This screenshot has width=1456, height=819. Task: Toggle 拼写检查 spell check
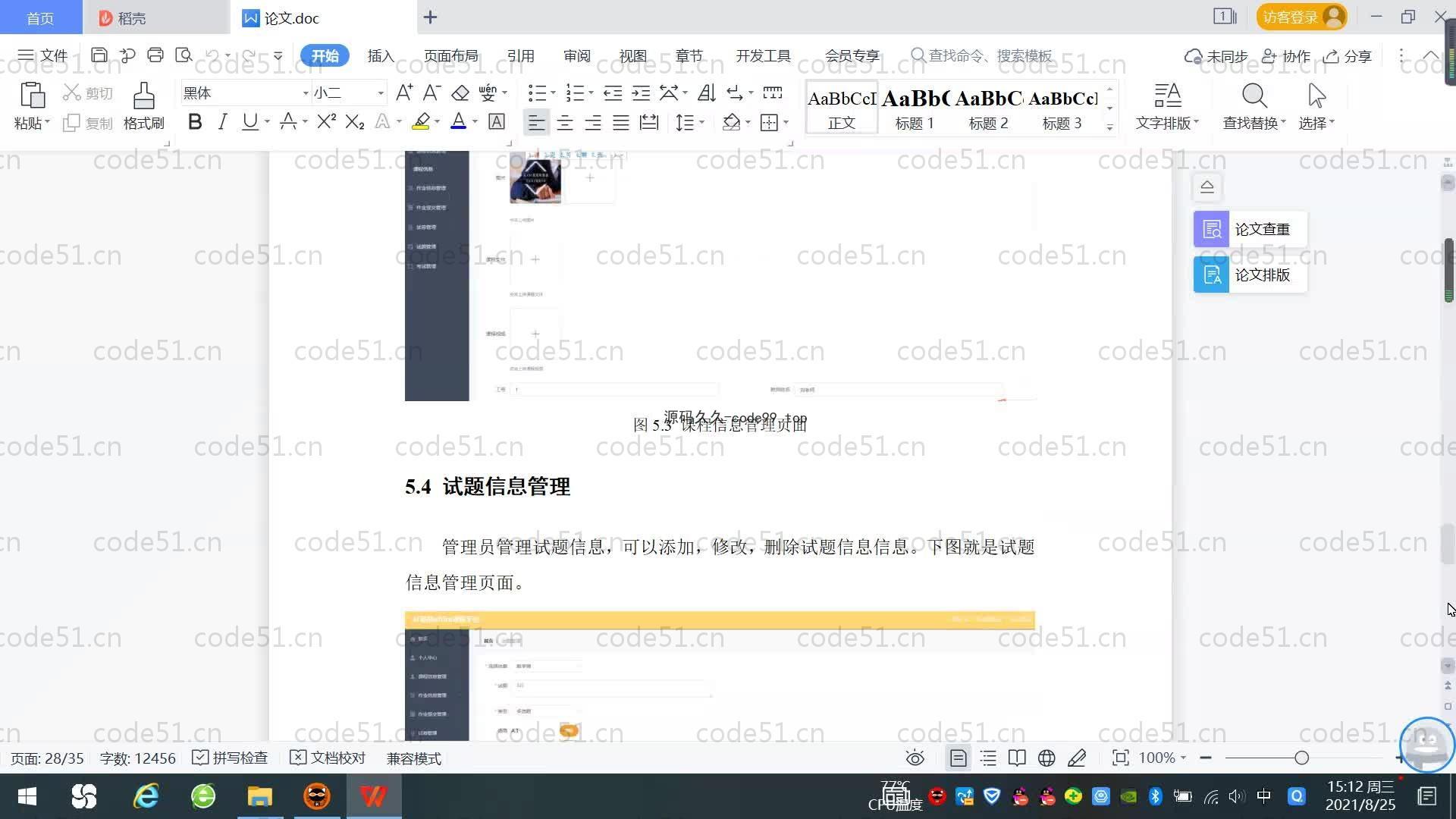230,758
